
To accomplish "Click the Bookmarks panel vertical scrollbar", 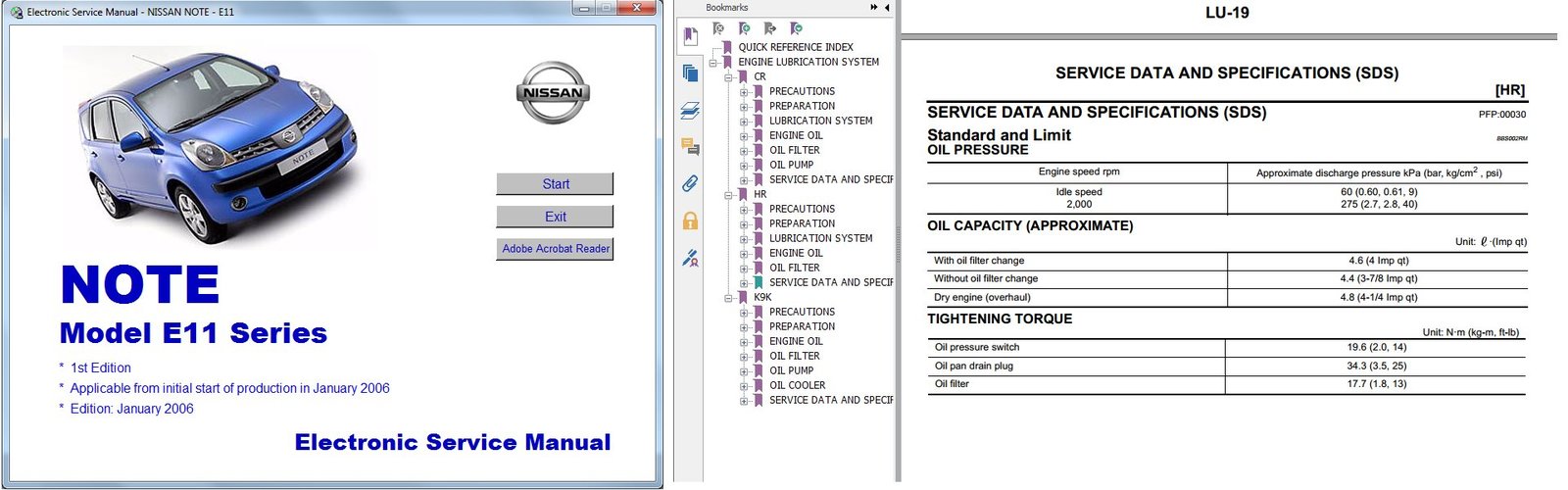I will [x=897, y=245].
